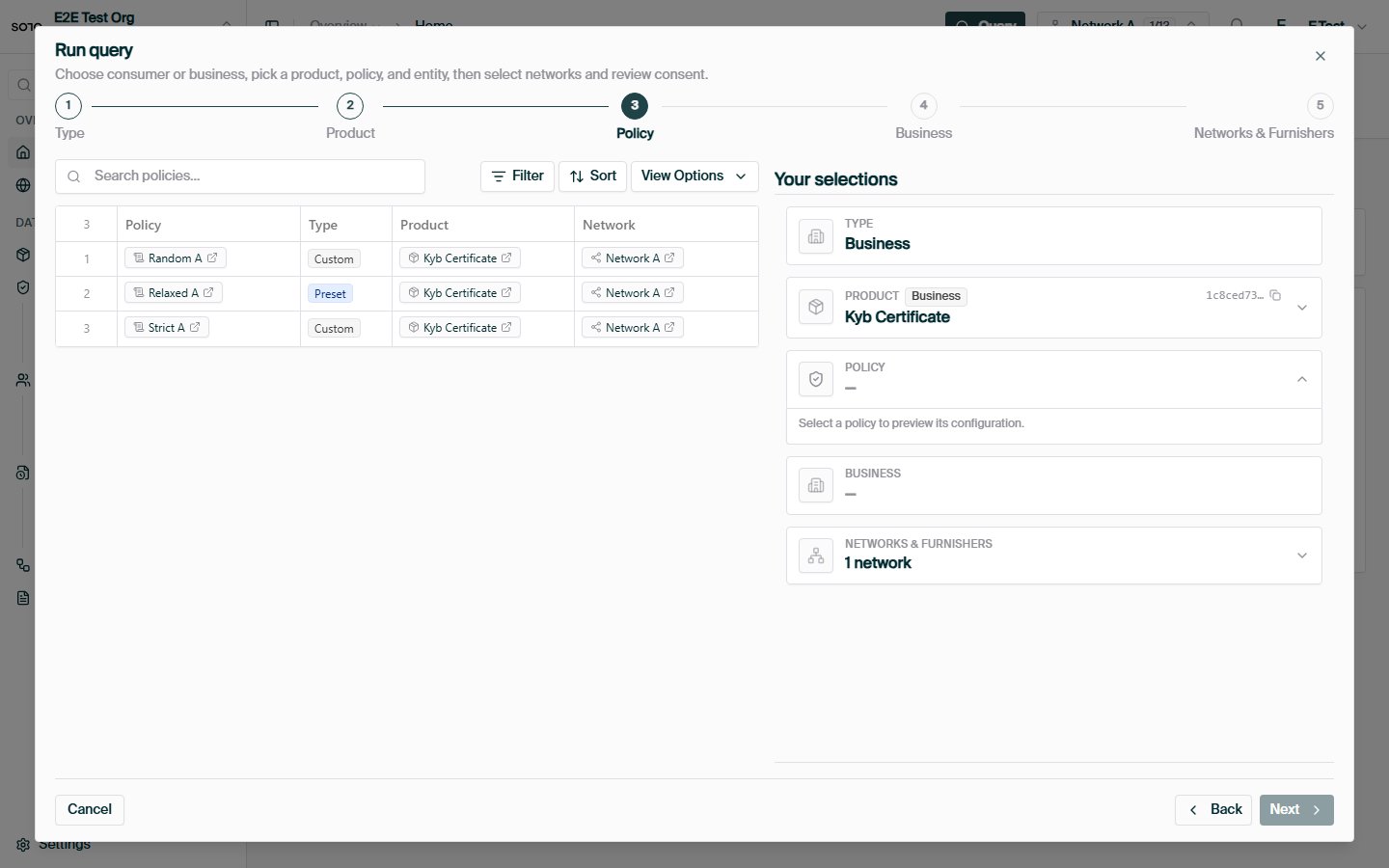
Task: Copy the product ID 1c8ced73
Action: point(1275,295)
